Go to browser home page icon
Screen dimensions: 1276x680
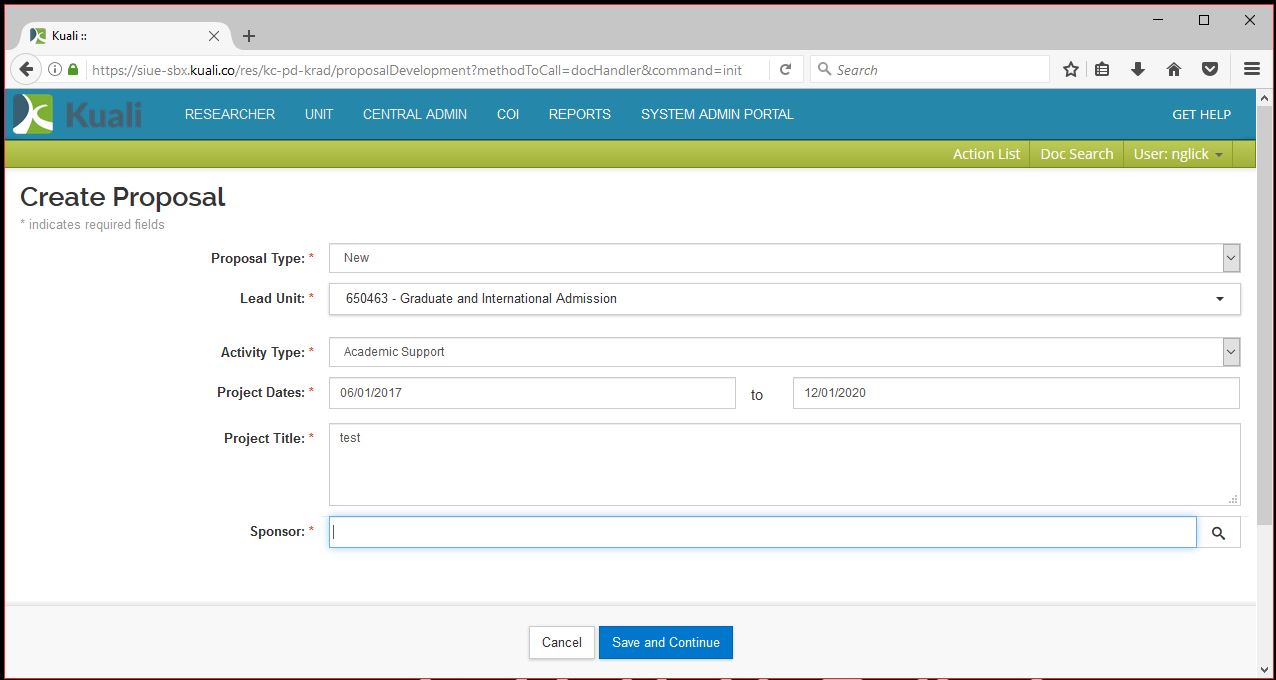[x=1174, y=69]
